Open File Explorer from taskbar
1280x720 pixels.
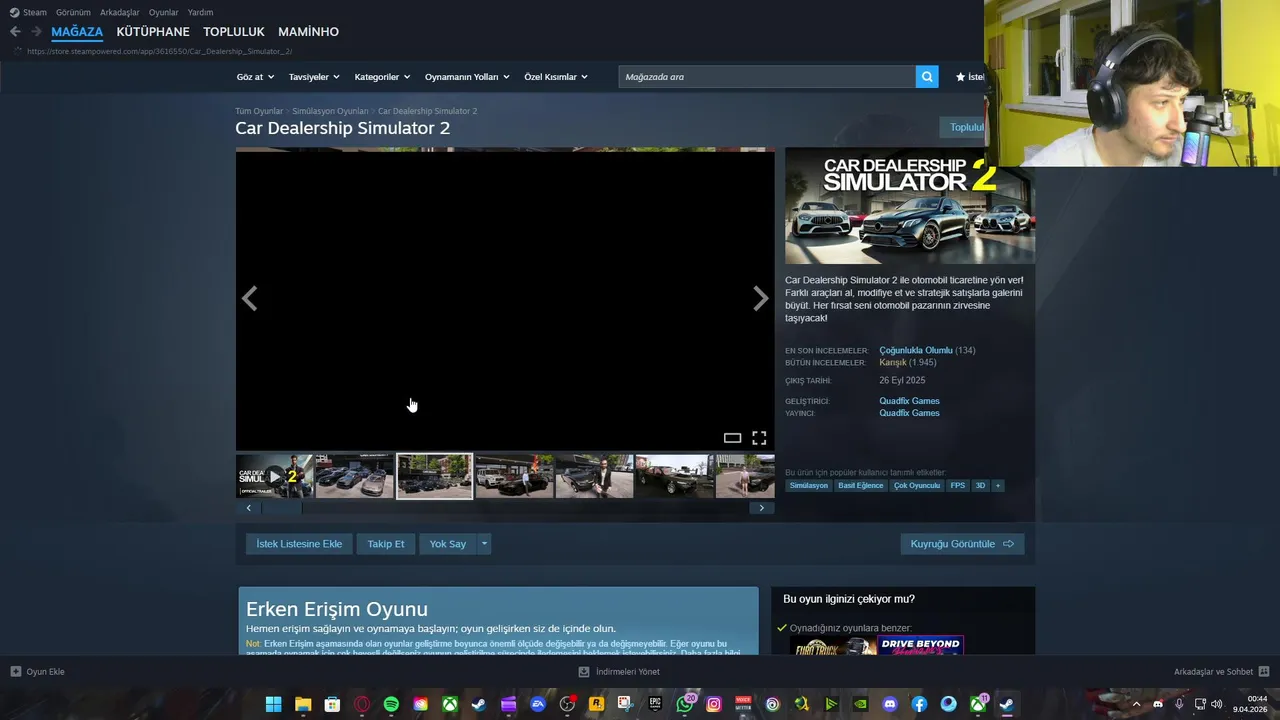click(303, 704)
